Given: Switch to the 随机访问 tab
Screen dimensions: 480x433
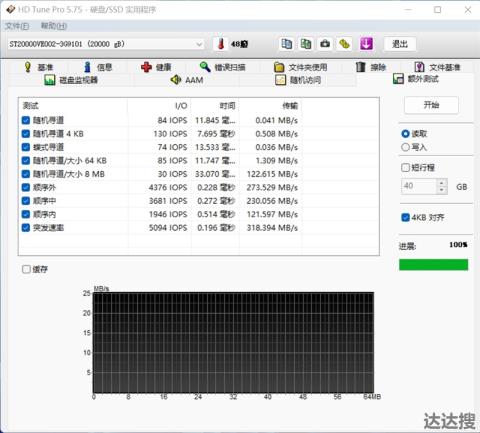Looking at the screenshot, I should (x=298, y=80).
